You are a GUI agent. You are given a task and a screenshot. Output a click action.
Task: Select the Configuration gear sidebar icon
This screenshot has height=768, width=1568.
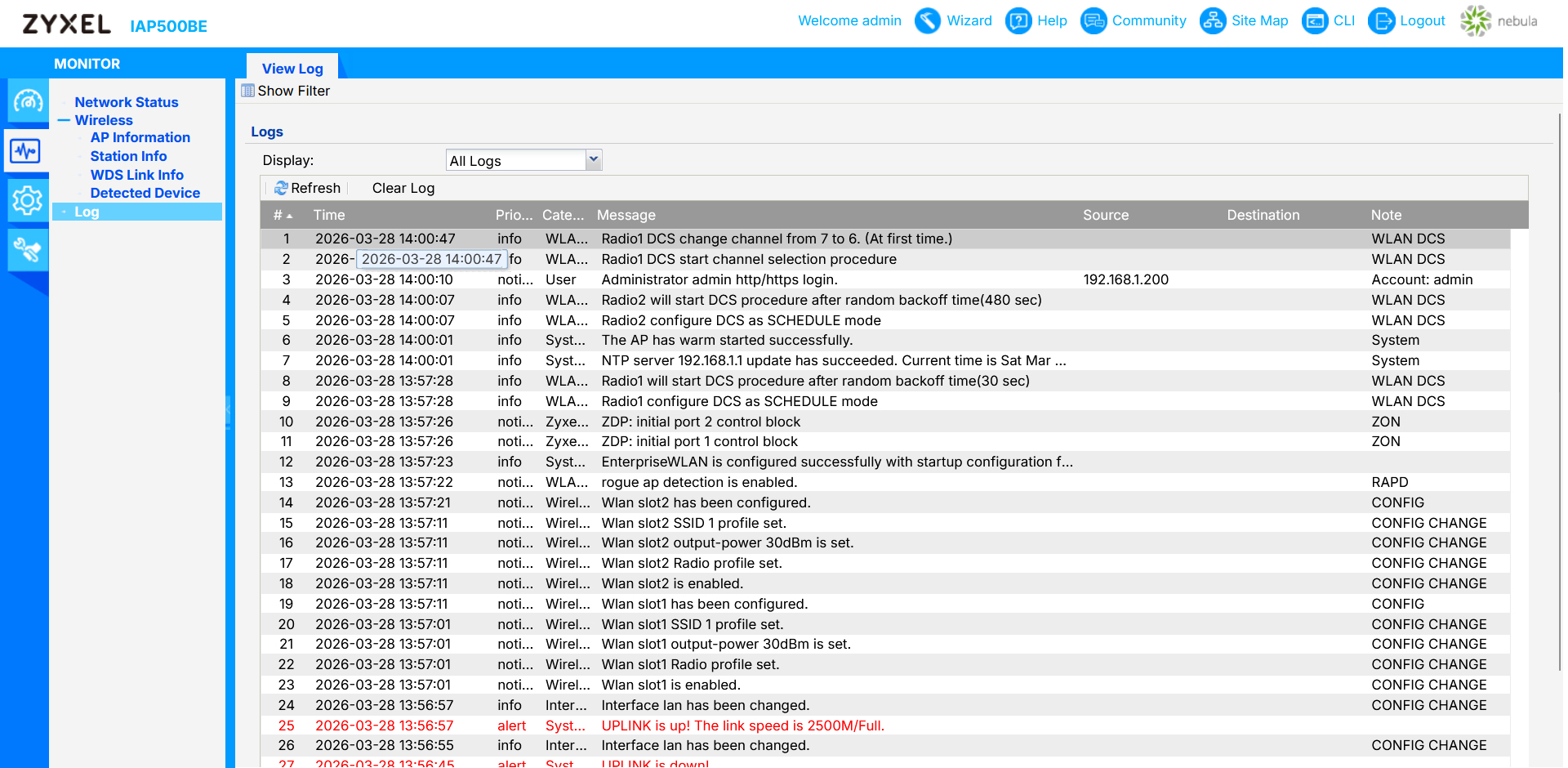pyautogui.click(x=28, y=200)
